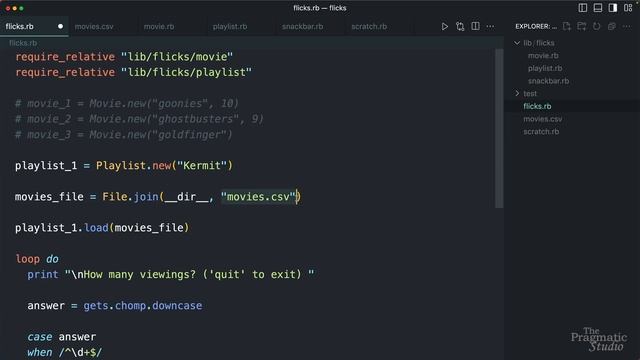Create a new file in Explorer
This screenshot has height=360, width=640.
pyautogui.click(x=567, y=26)
